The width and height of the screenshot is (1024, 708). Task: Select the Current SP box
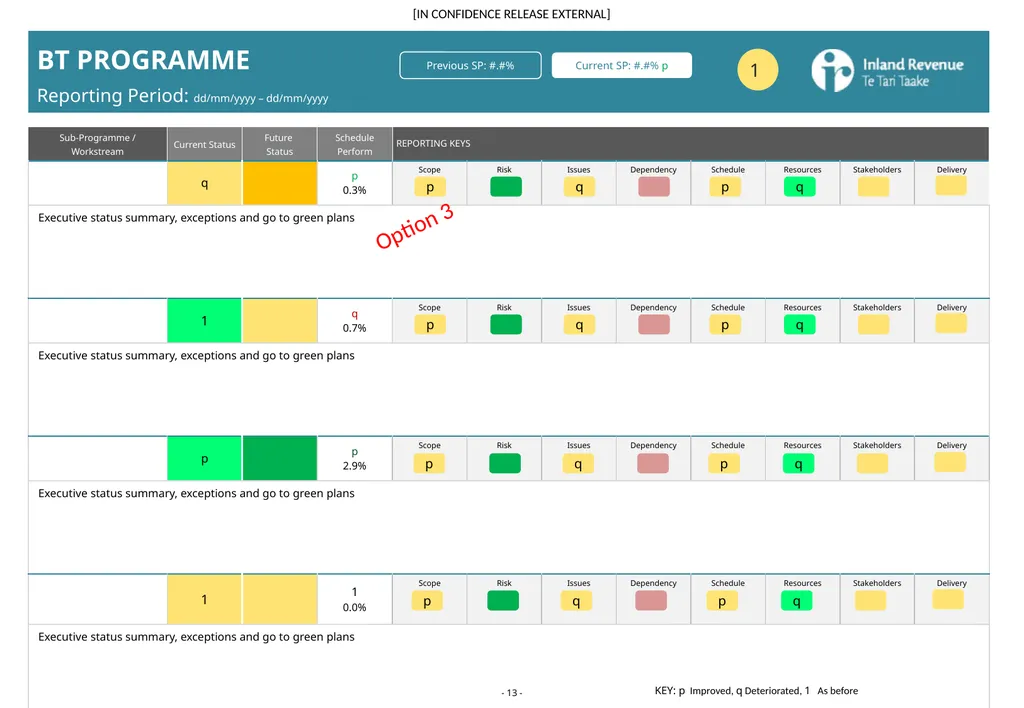[x=622, y=65]
